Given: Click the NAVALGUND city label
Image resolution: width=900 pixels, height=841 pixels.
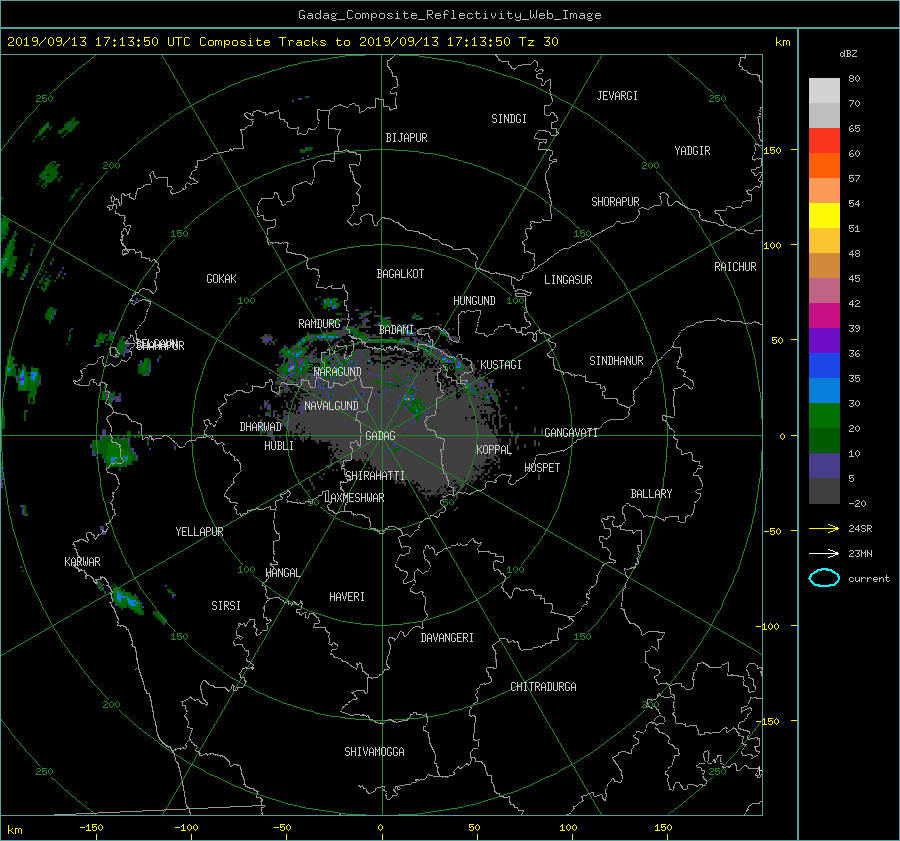Looking at the screenshot, I should (x=331, y=405).
